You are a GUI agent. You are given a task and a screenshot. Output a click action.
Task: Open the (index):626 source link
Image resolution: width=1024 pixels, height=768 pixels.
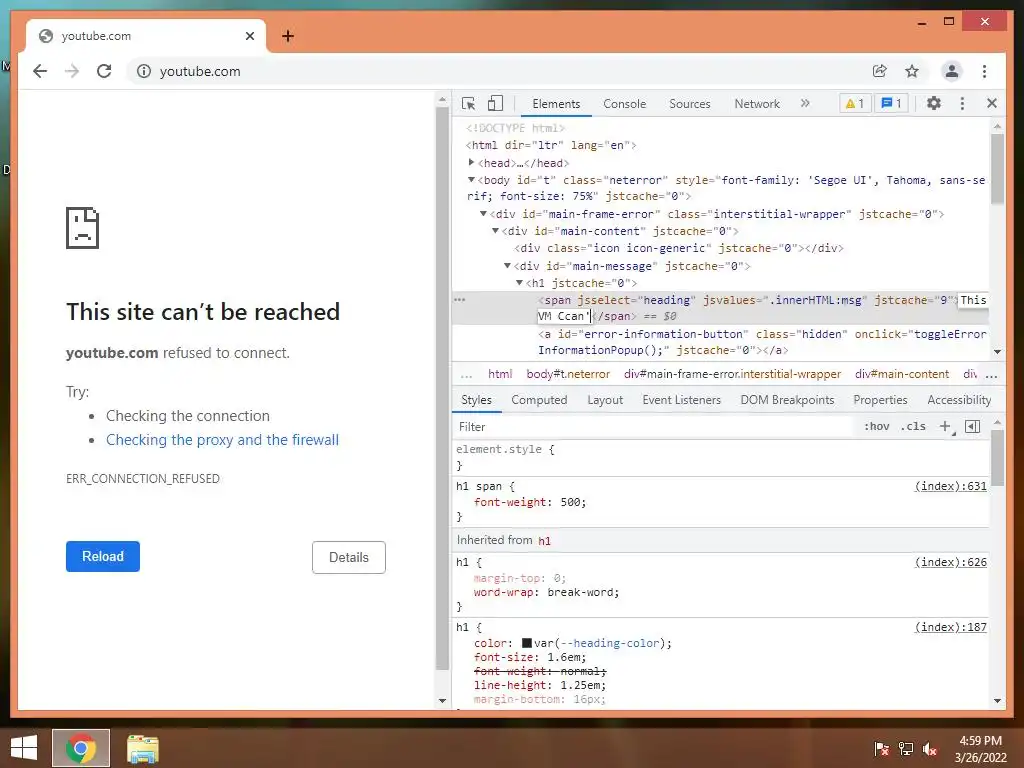[951, 562]
